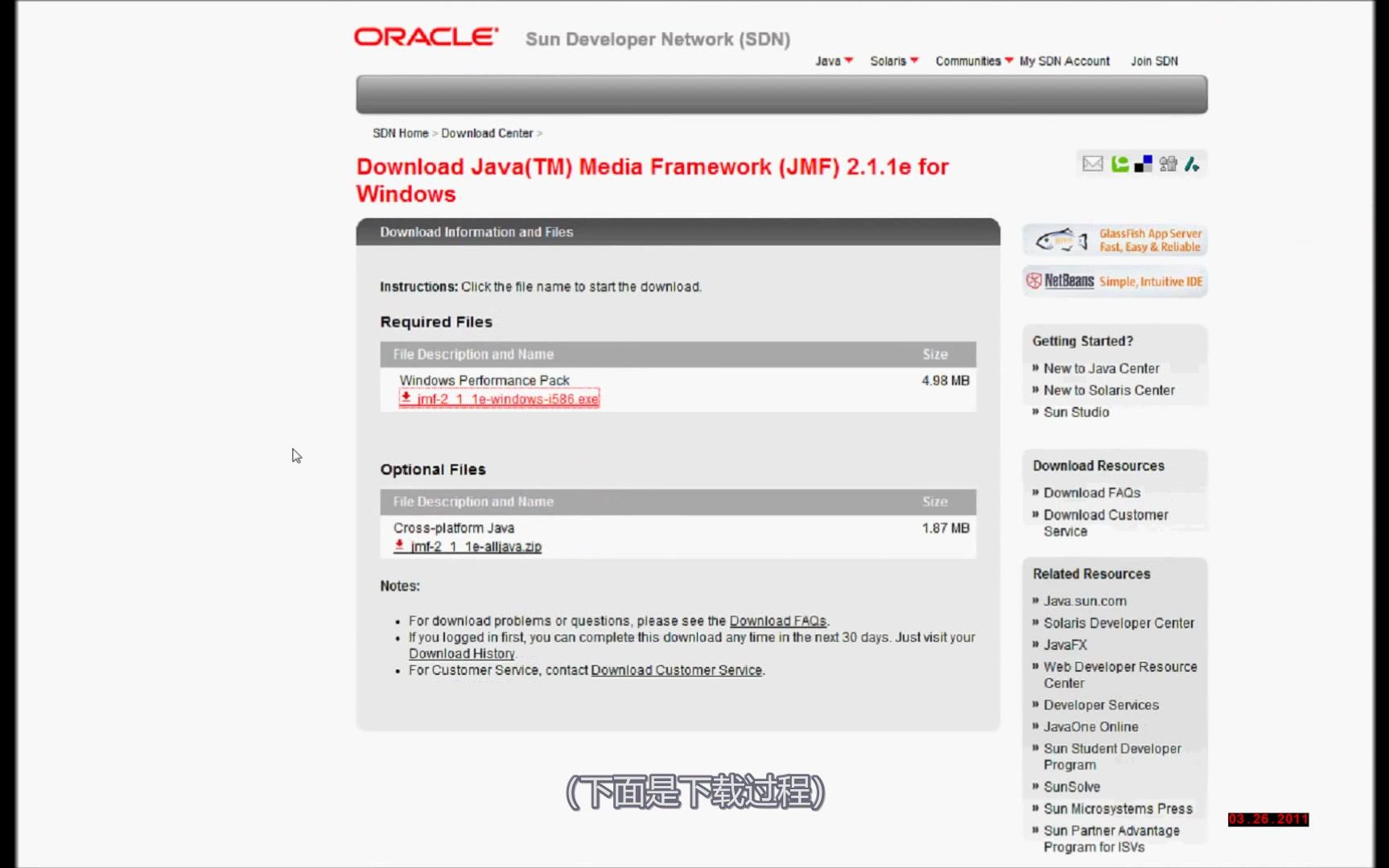Open SunSolve link
The width and height of the screenshot is (1389, 868).
click(1072, 787)
